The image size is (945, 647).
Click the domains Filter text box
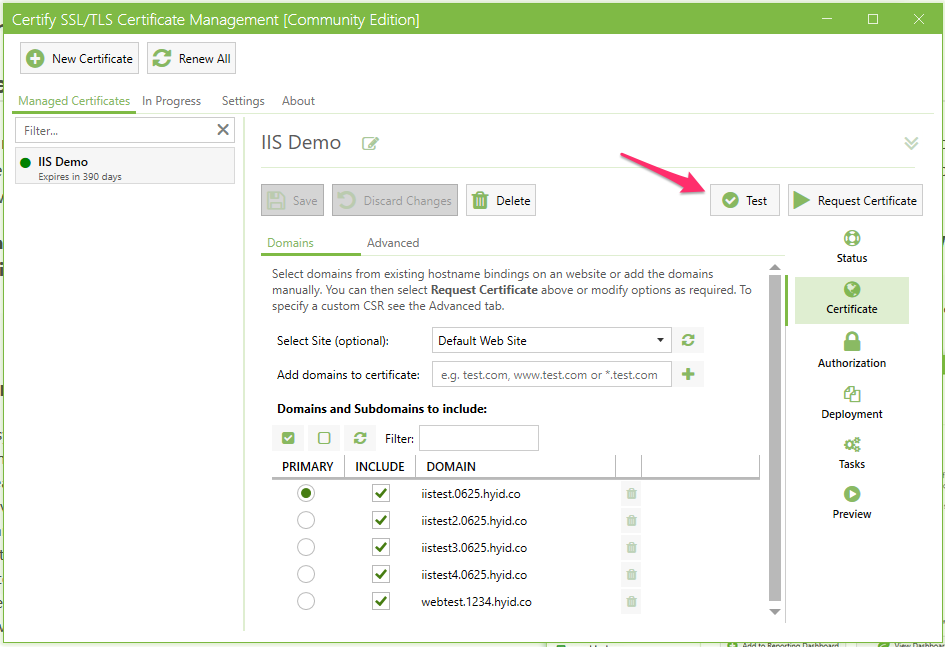coord(479,438)
